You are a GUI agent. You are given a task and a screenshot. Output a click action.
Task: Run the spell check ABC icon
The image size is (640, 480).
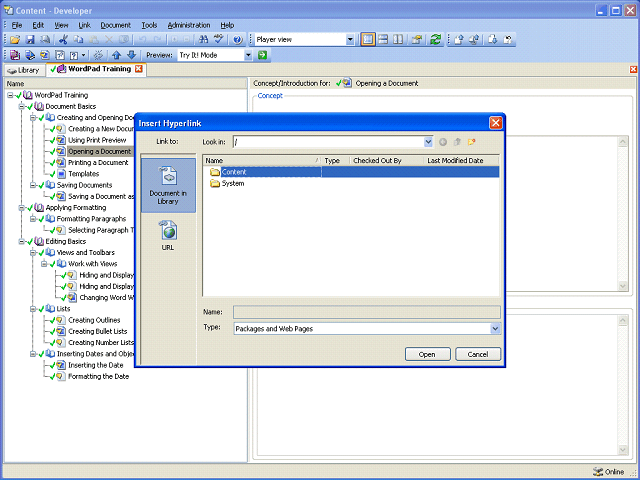(x=219, y=40)
